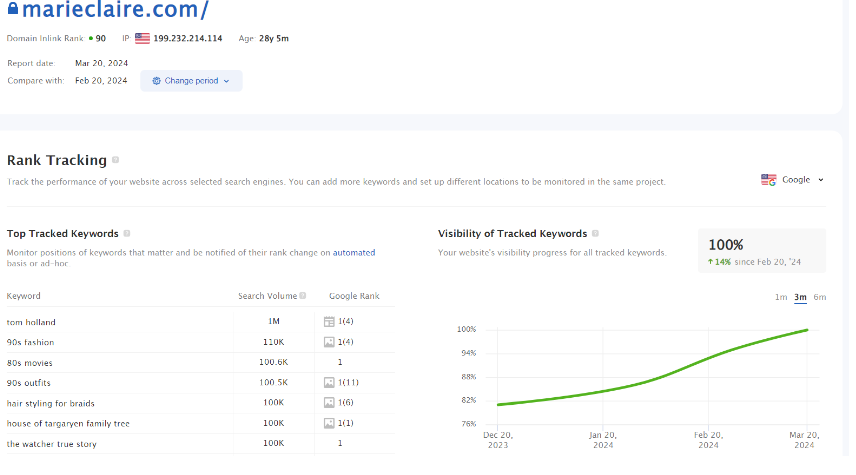The image size is (856, 475).
Task: Click the compare date Feb 20, 2024
Action: click(x=101, y=81)
